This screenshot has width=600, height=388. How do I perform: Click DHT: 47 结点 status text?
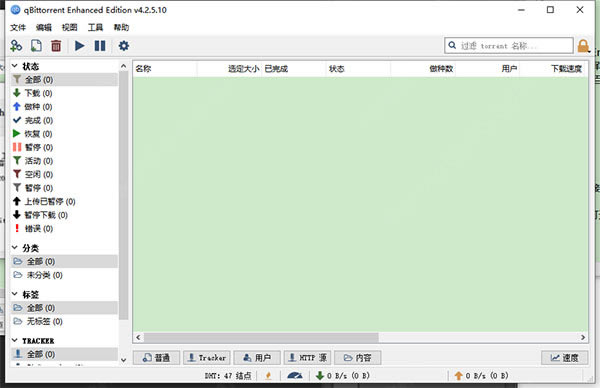pyautogui.click(x=228, y=376)
